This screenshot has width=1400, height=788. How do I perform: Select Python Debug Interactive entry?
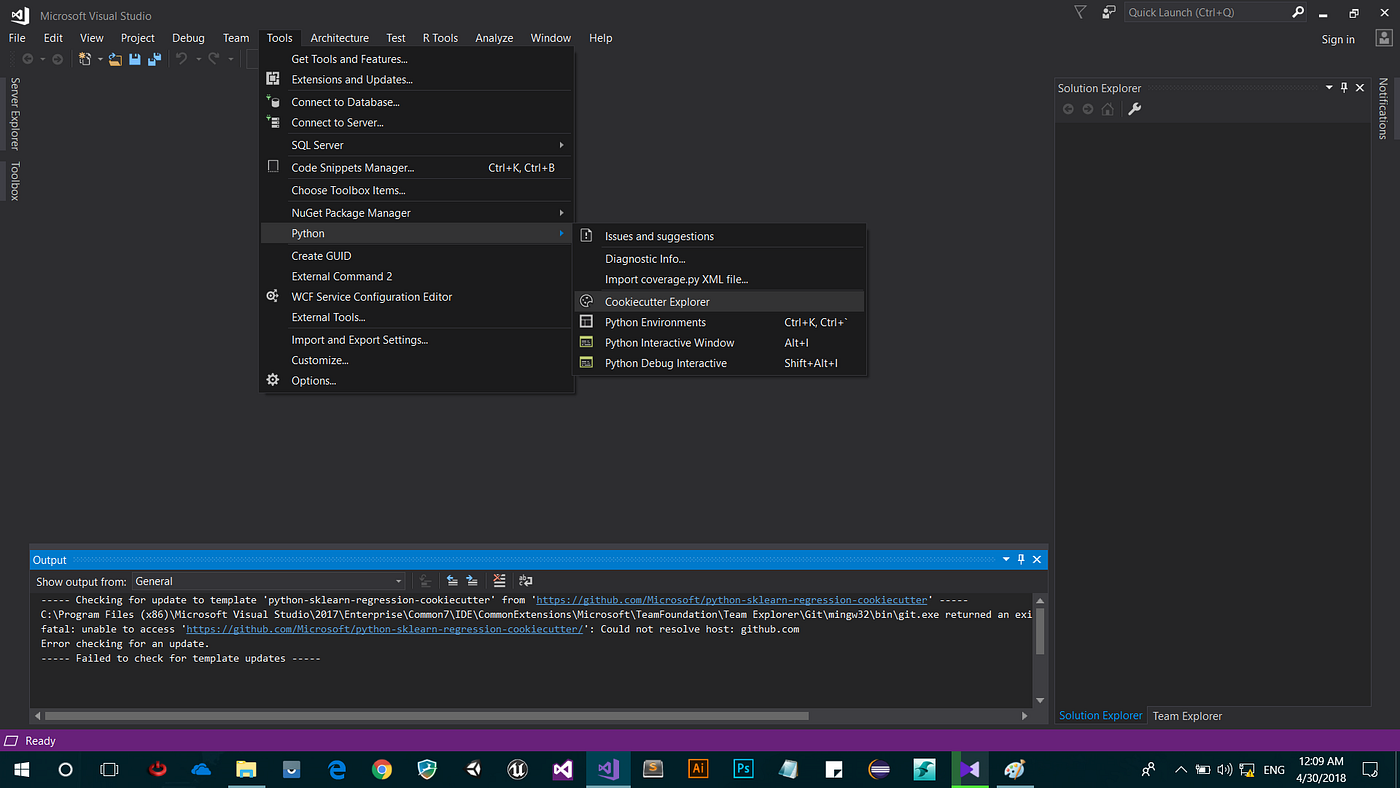pos(719,363)
